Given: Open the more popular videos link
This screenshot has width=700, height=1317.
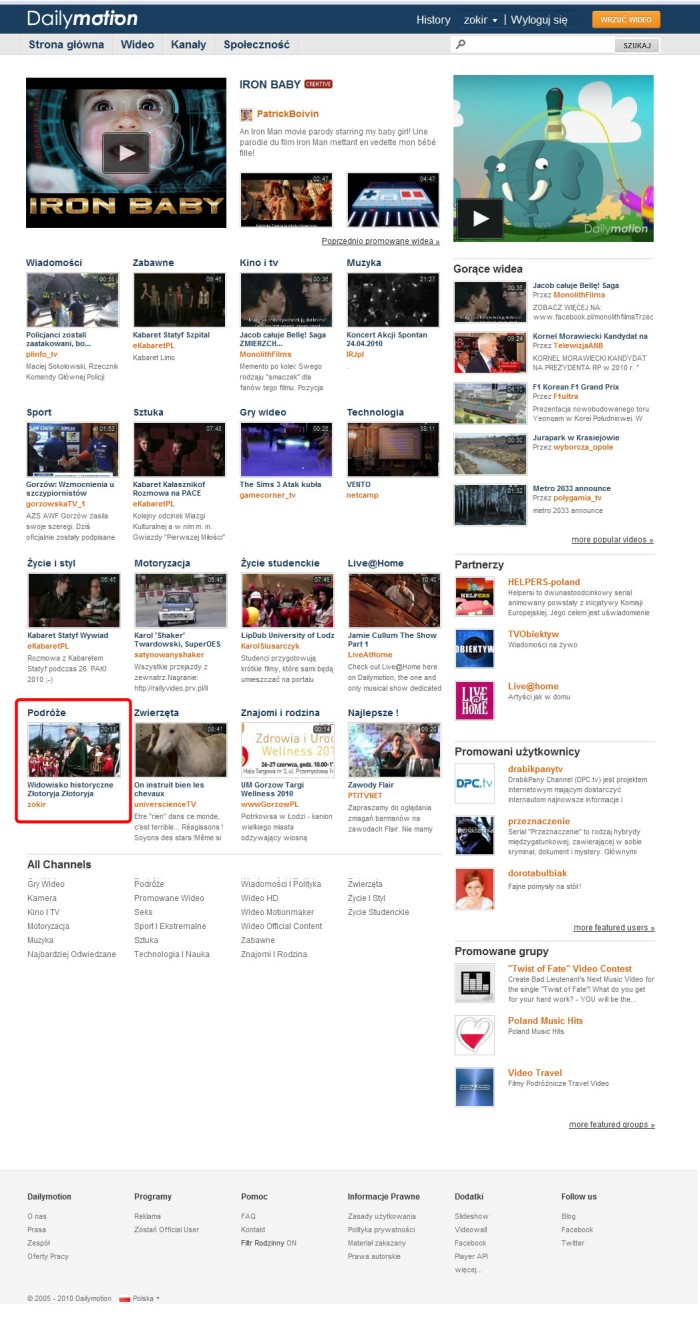Looking at the screenshot, I should (612, 540).
